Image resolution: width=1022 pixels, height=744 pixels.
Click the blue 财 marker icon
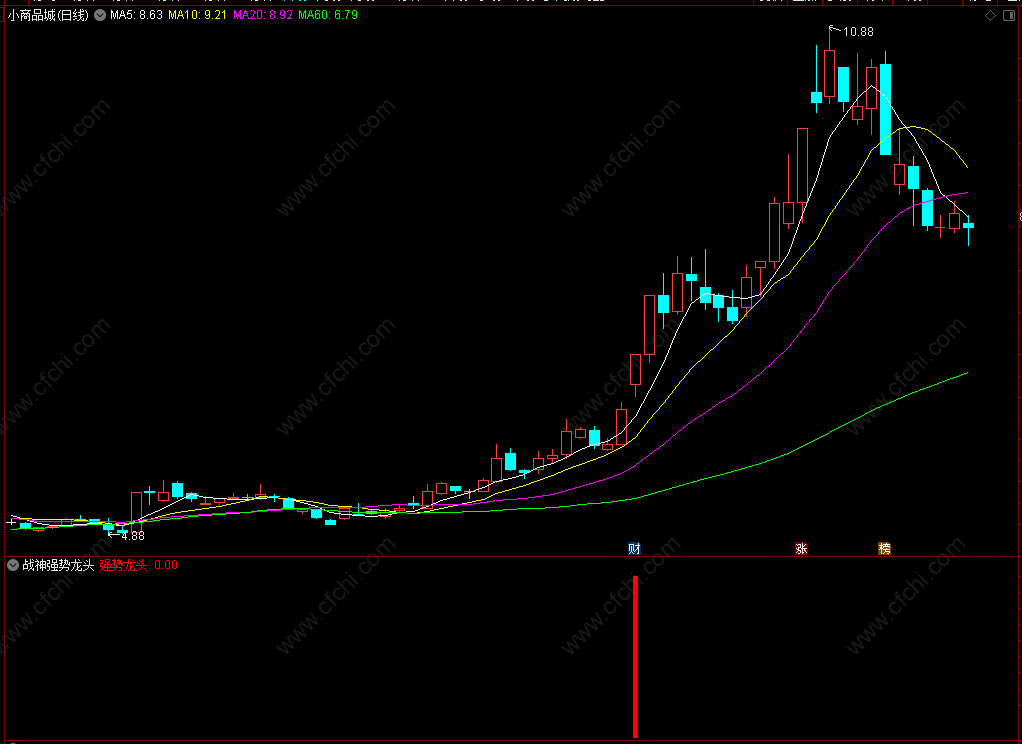[634, 548]
